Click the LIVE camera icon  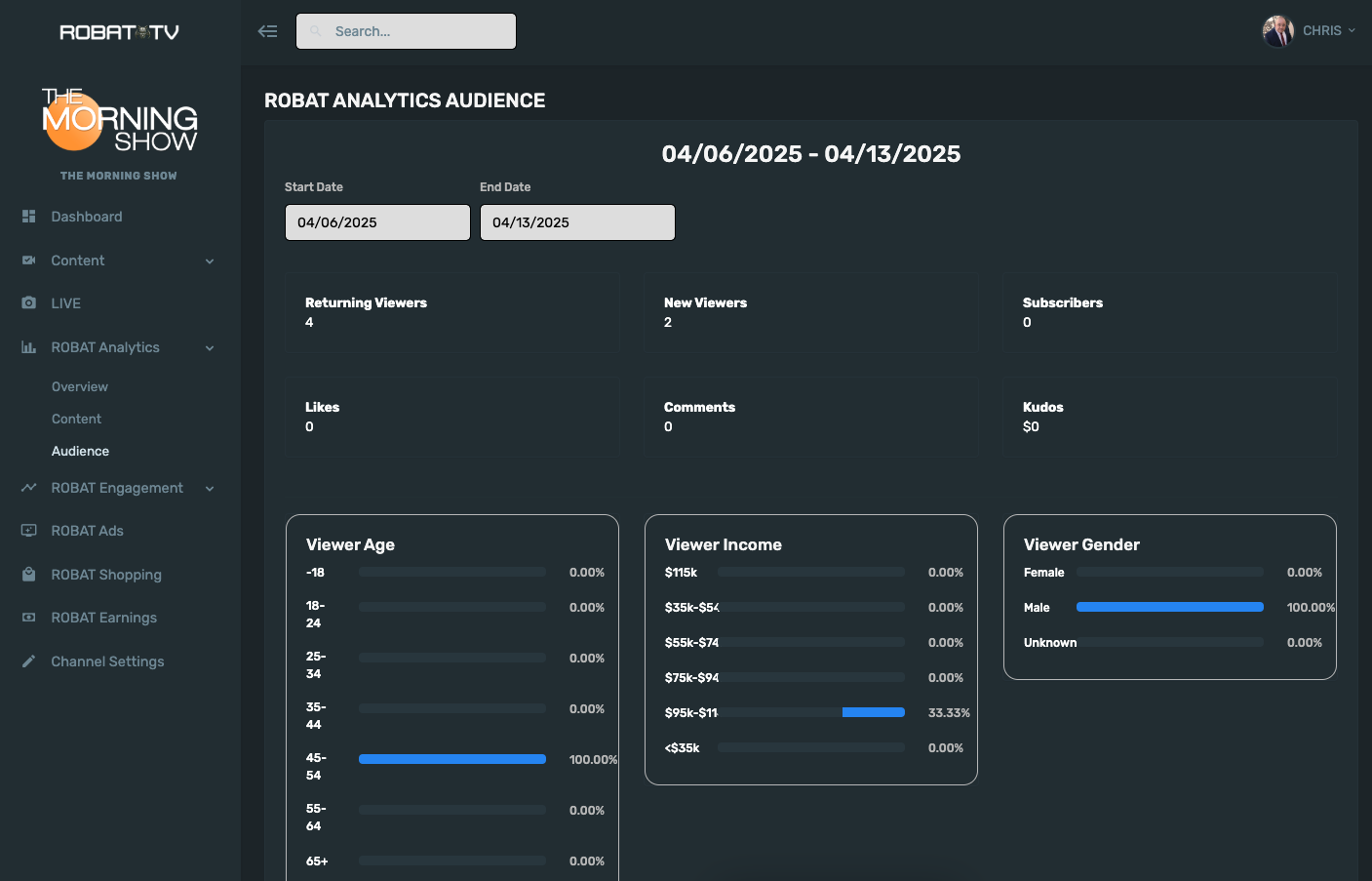[x=29, y=303]
